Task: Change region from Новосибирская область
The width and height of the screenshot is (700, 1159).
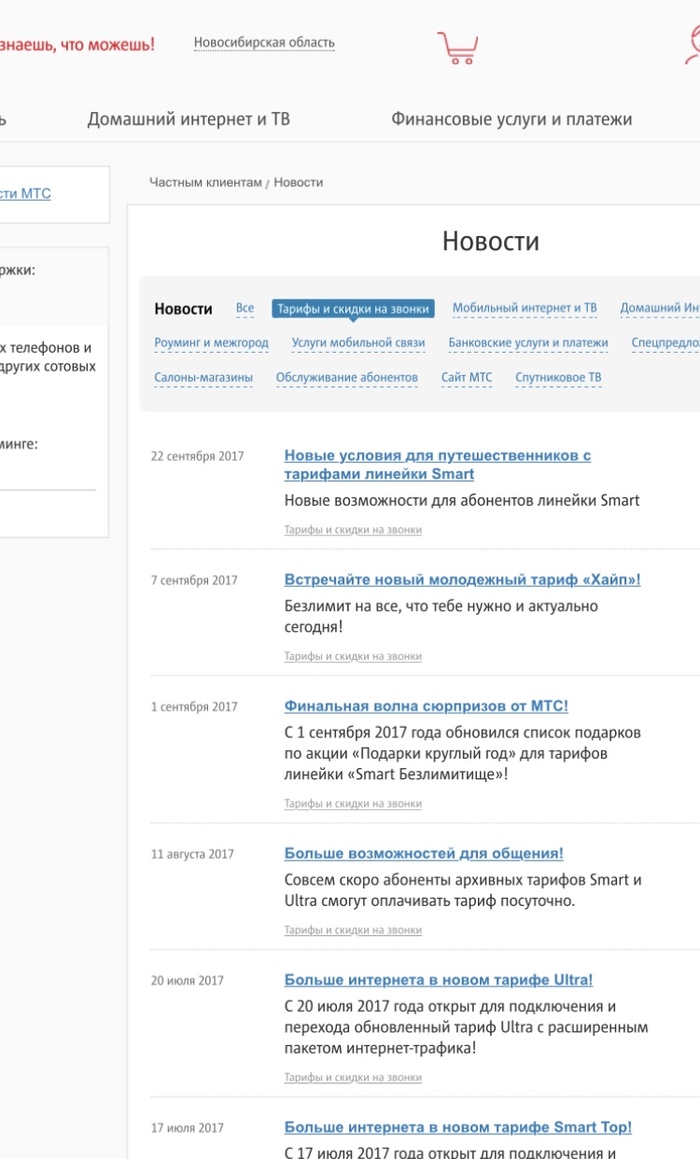Action: (x=264, y=43)
